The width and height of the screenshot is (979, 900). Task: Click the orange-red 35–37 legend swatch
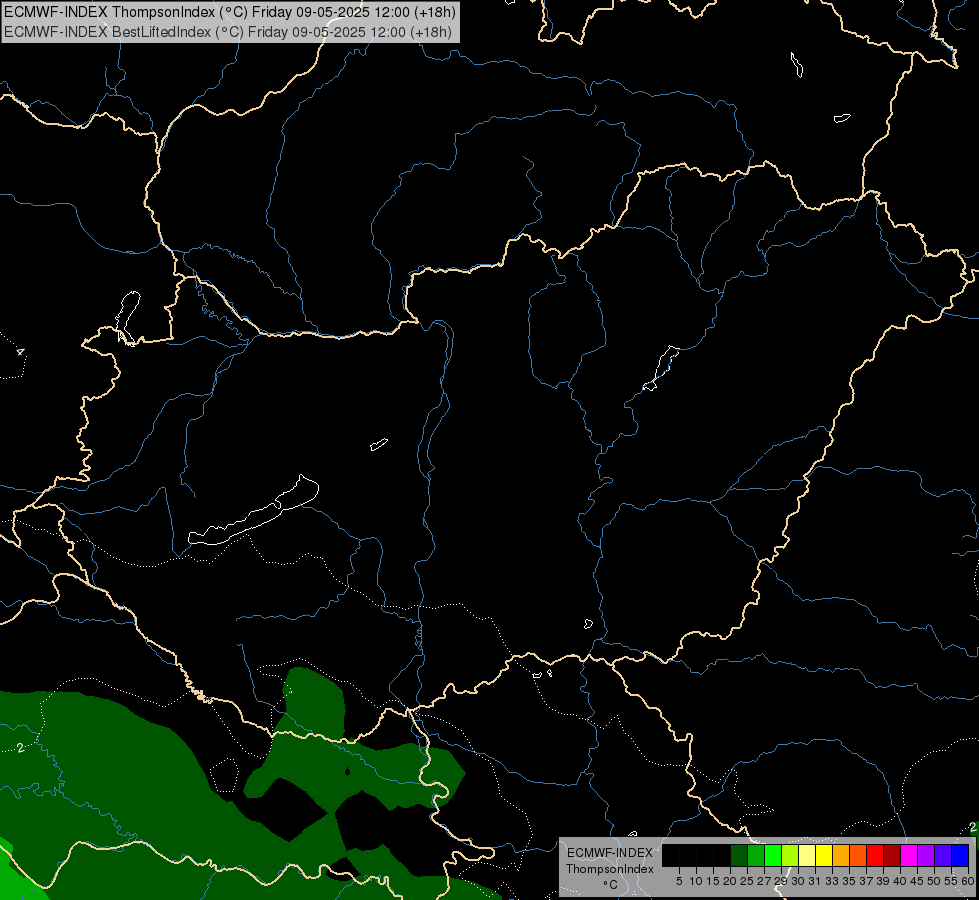[858, 855]
